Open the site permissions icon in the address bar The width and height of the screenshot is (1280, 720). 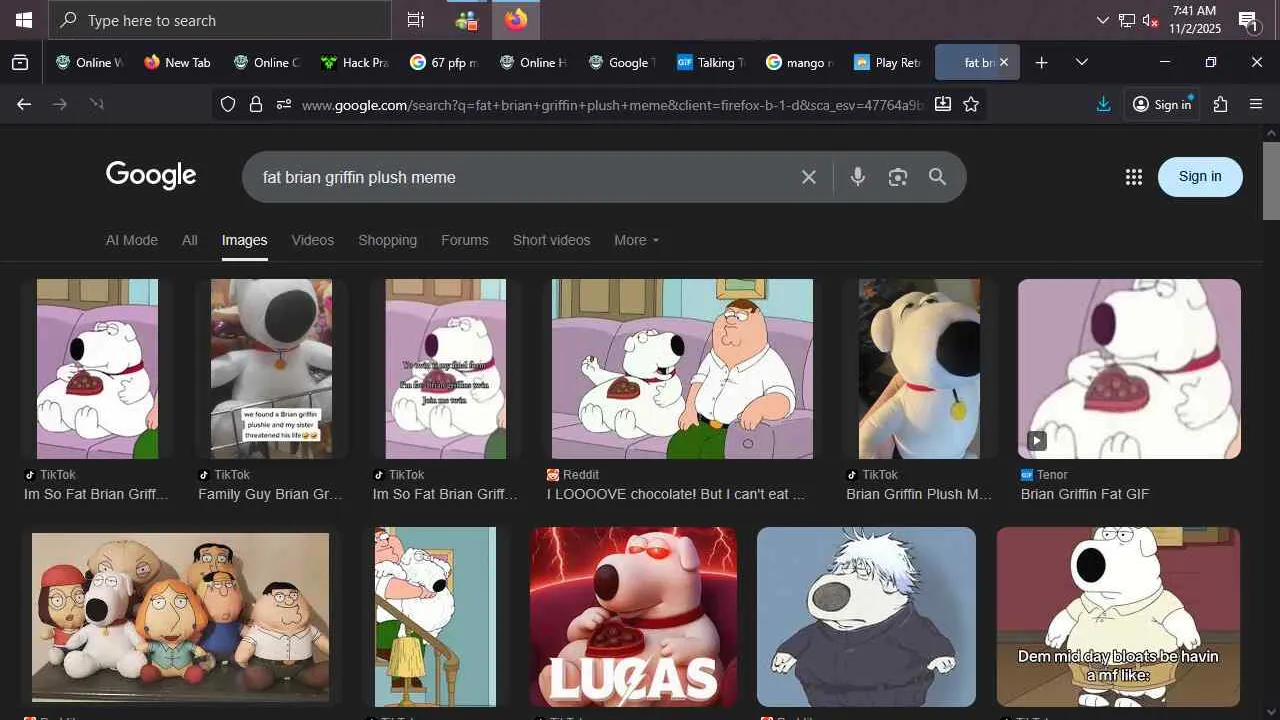pyautogui.click(x=284, y=104)
